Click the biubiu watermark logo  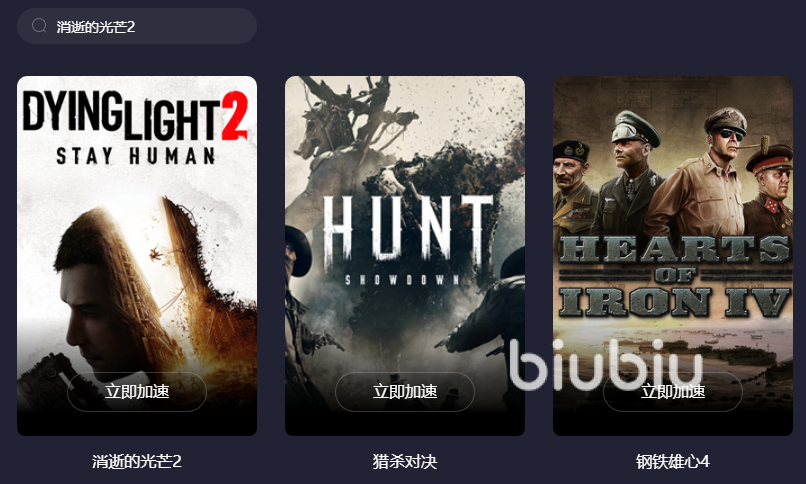tap(607, 365)
